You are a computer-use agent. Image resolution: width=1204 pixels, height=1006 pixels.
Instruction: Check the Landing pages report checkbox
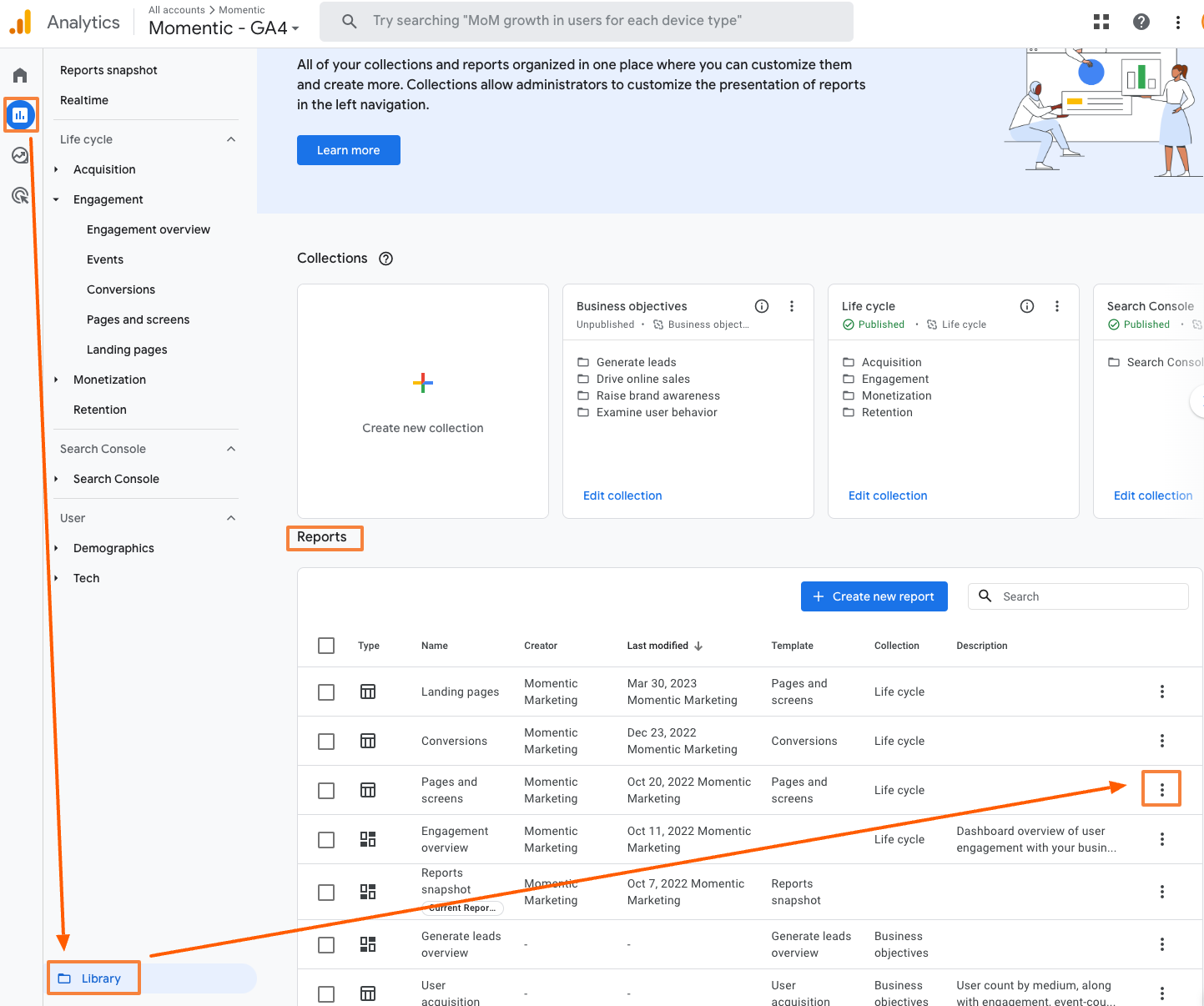pos(326,692)
